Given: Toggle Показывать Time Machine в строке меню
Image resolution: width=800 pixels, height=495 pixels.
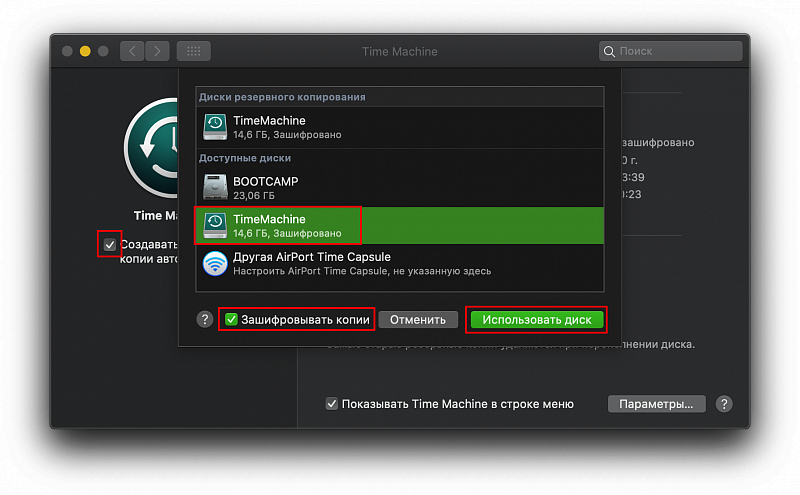Looking at the screenshot, I should click(332, 404).
